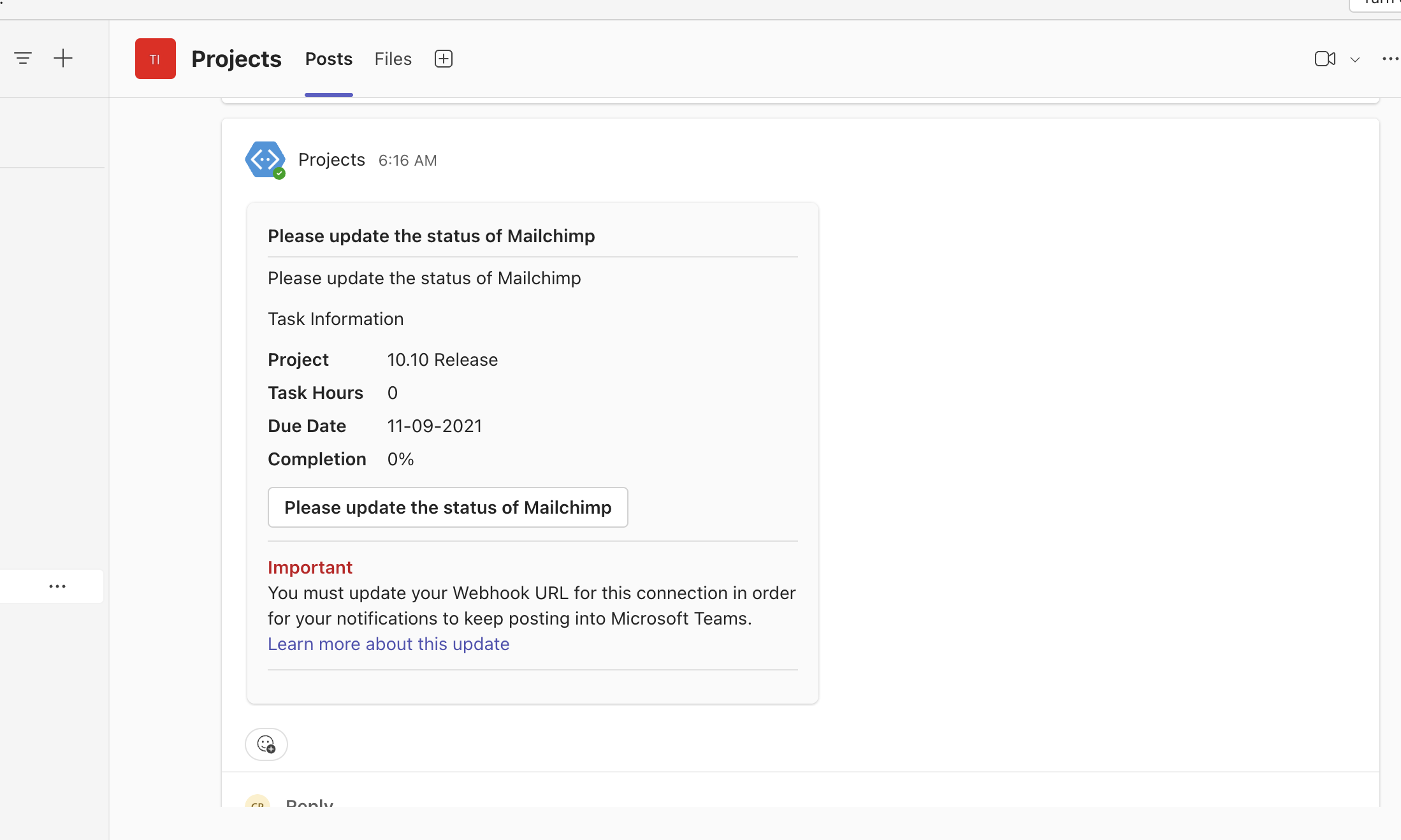Viewport: 1401px width, 840px height.
Task: Click into the Reply field
Action: (309, 804)
